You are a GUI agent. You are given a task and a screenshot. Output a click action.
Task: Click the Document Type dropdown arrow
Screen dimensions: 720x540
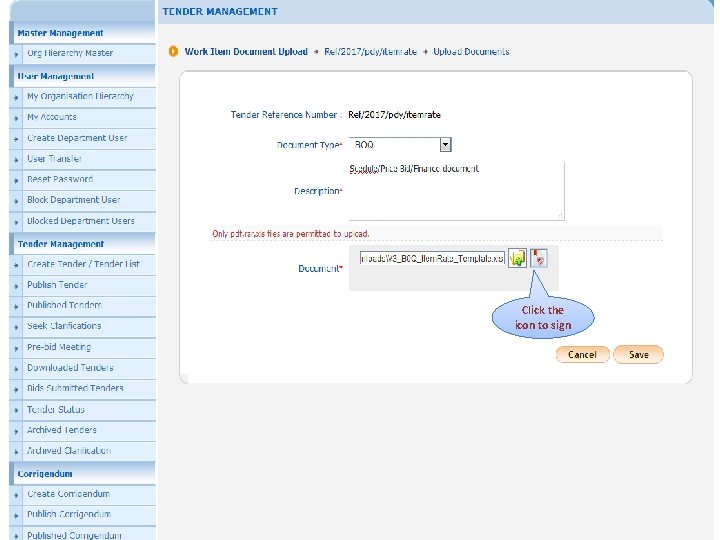point(445,145)
